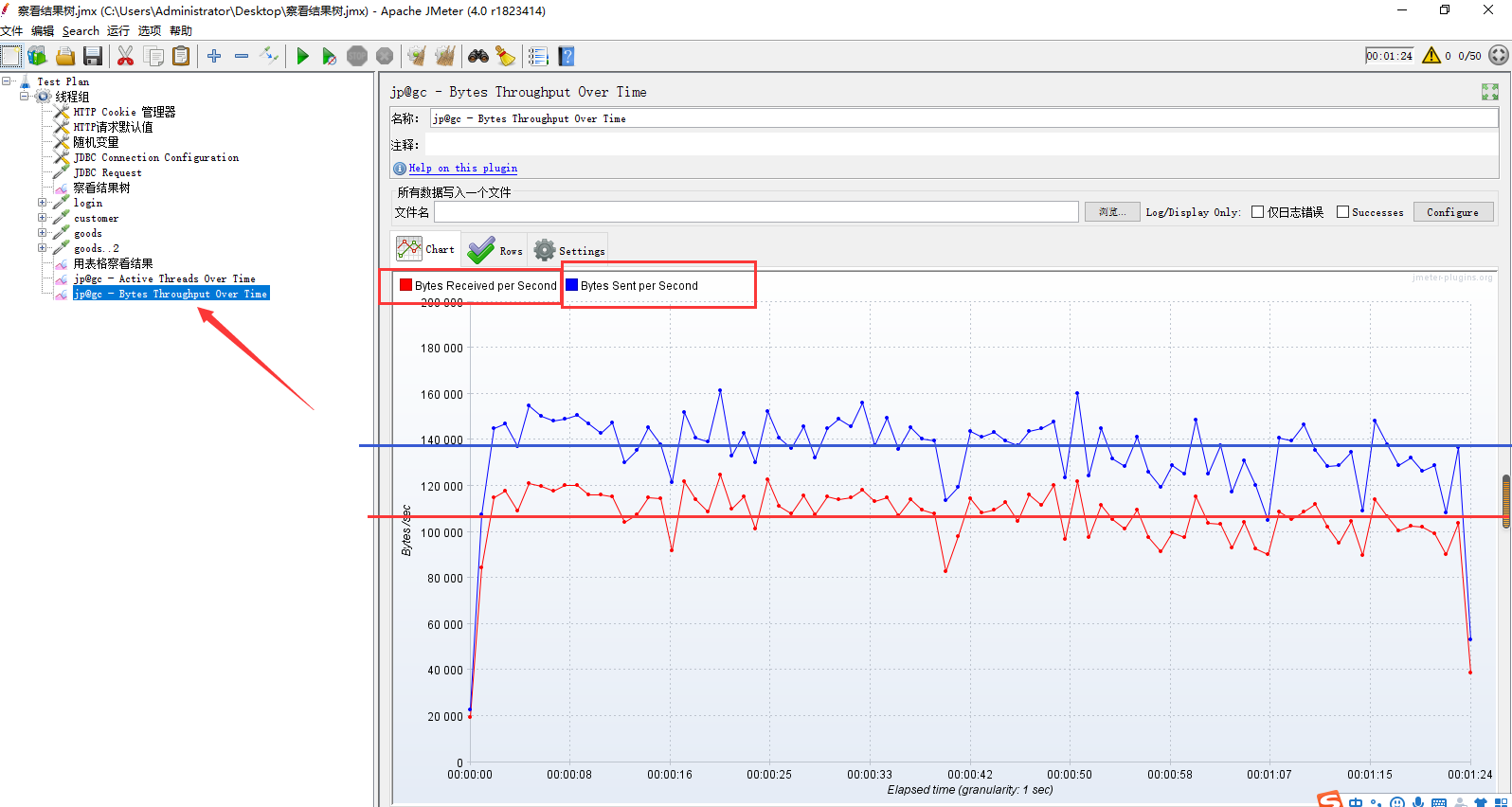This screenshot has height=807, width=1512.
Task: Collapse the 线程组 tree node
Action: click(x=25, y=97)
